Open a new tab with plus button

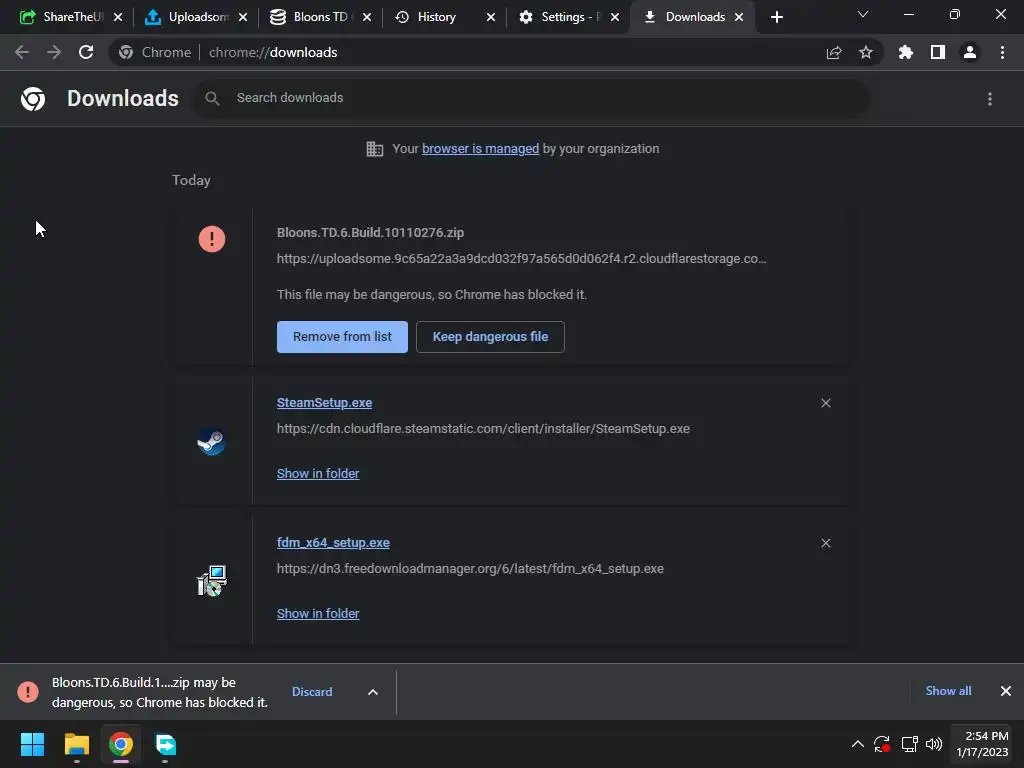776,18
